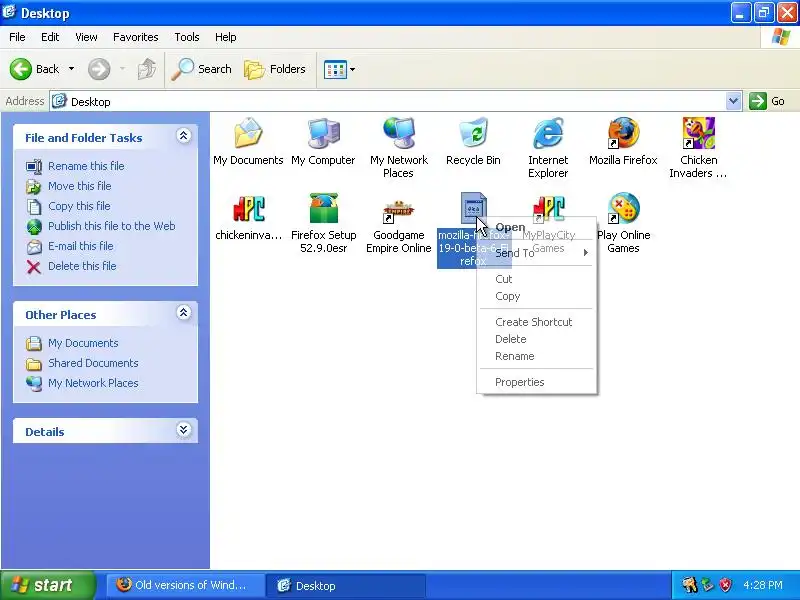Viewport: 800px width, 600px height.
Task: Open the Search toolbar button
Action: coord(202,69)
